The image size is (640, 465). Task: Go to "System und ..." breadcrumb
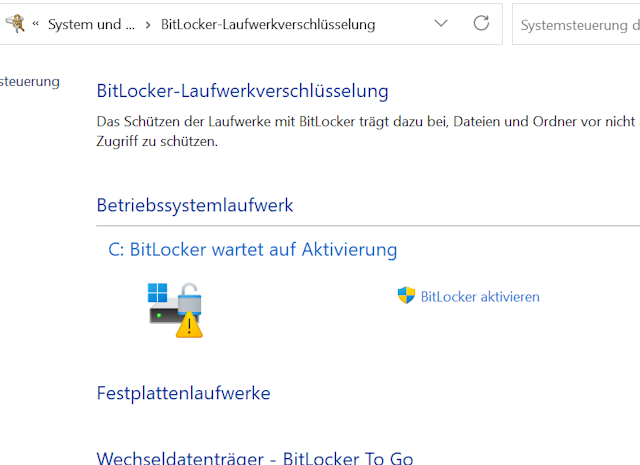click(x=91, y=23)
